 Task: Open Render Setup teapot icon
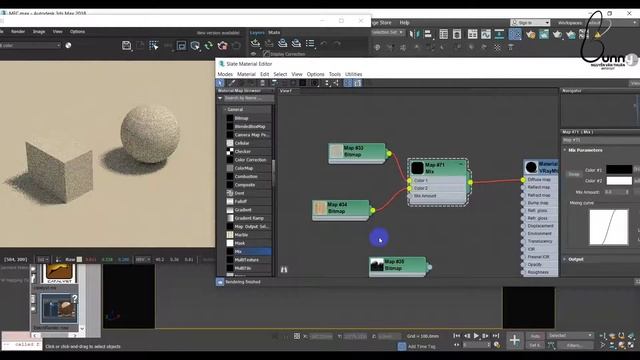click(530, 34)
